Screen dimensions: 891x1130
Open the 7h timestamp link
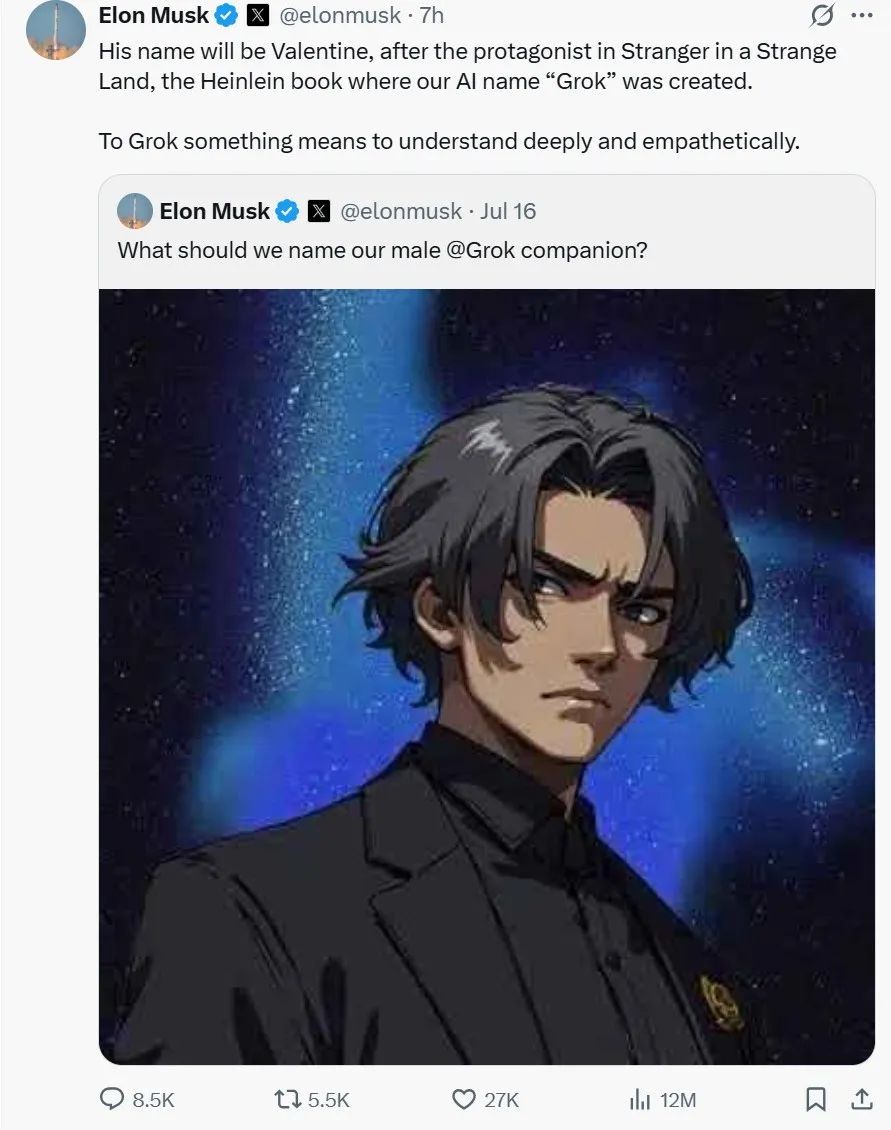pyautogui.click(x=432, y=15)
